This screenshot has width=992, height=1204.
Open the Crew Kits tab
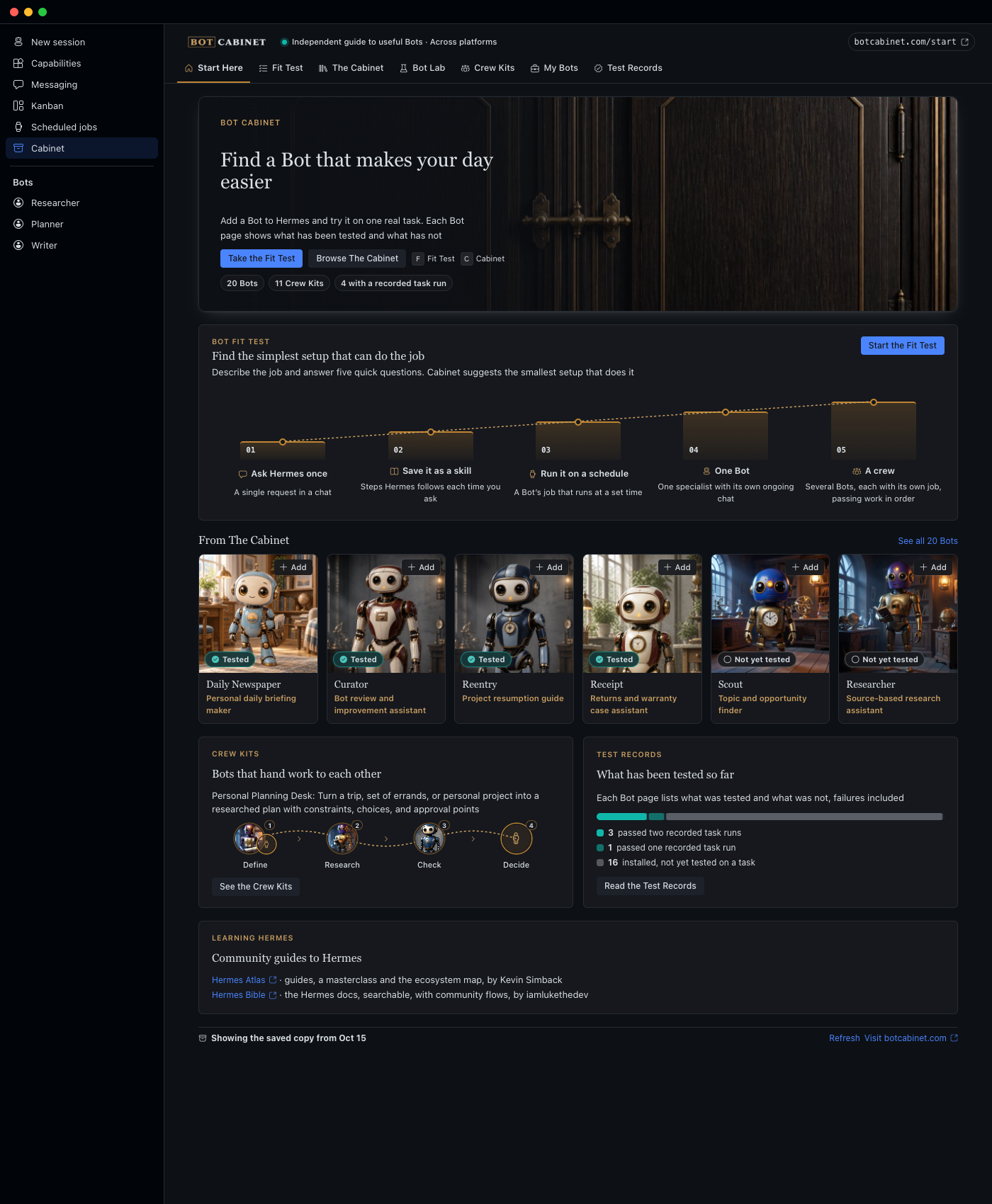(x=487, y=68)
